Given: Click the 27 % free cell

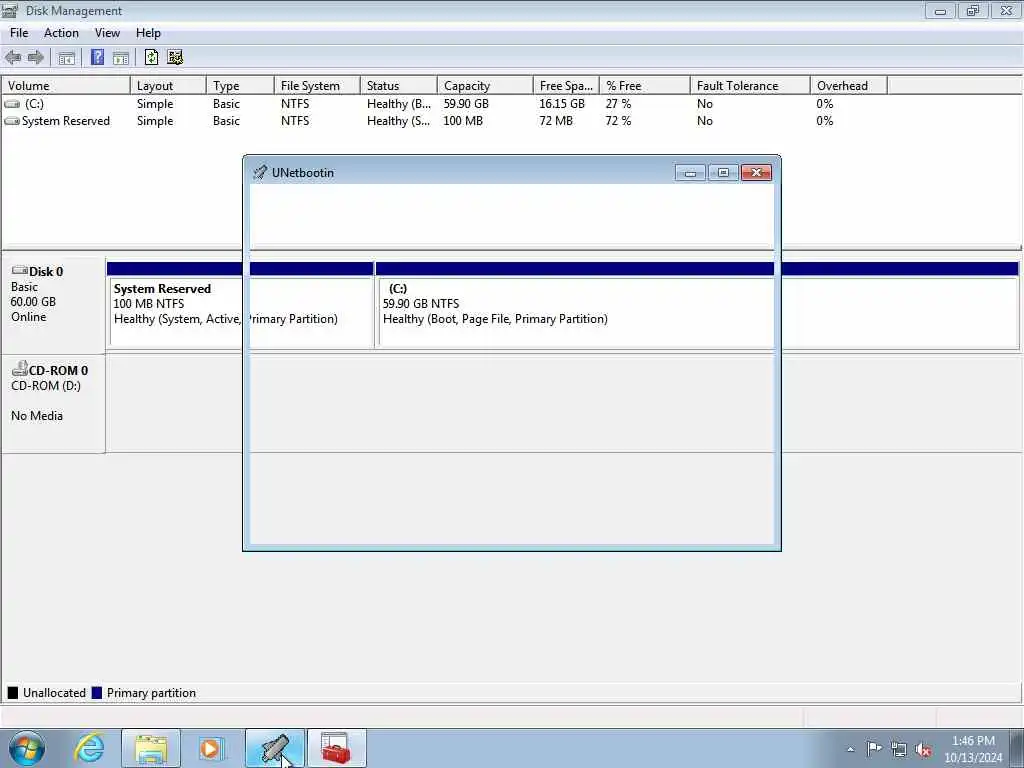Looking at the screenshot, I should [x=618, y=104].
